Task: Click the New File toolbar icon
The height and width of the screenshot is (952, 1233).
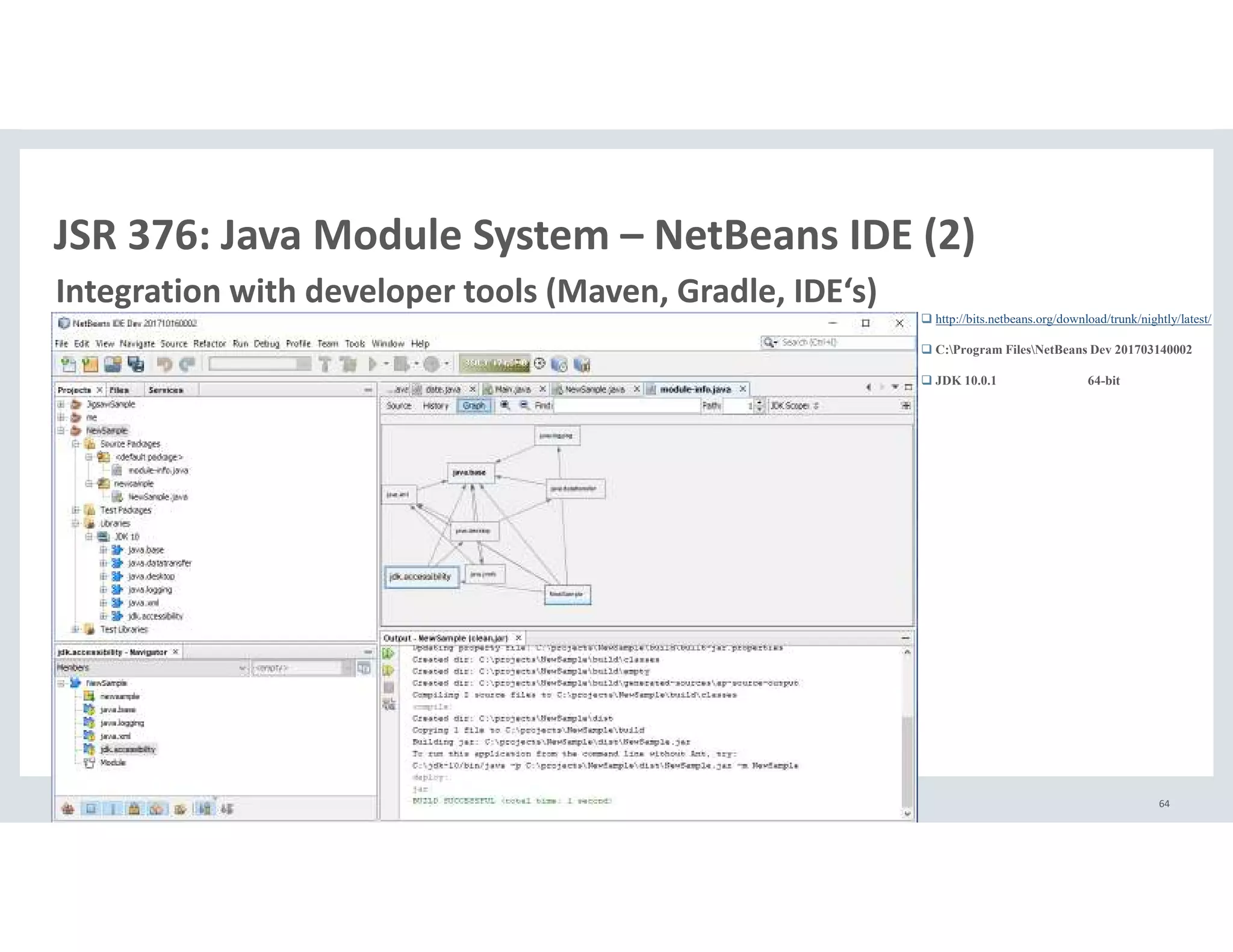Action: tap(68, 364)
